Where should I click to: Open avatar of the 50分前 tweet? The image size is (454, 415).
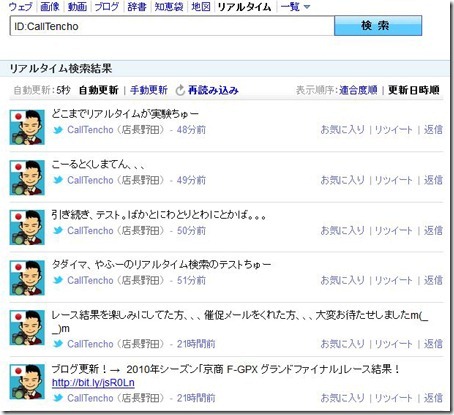click(27, 227)
